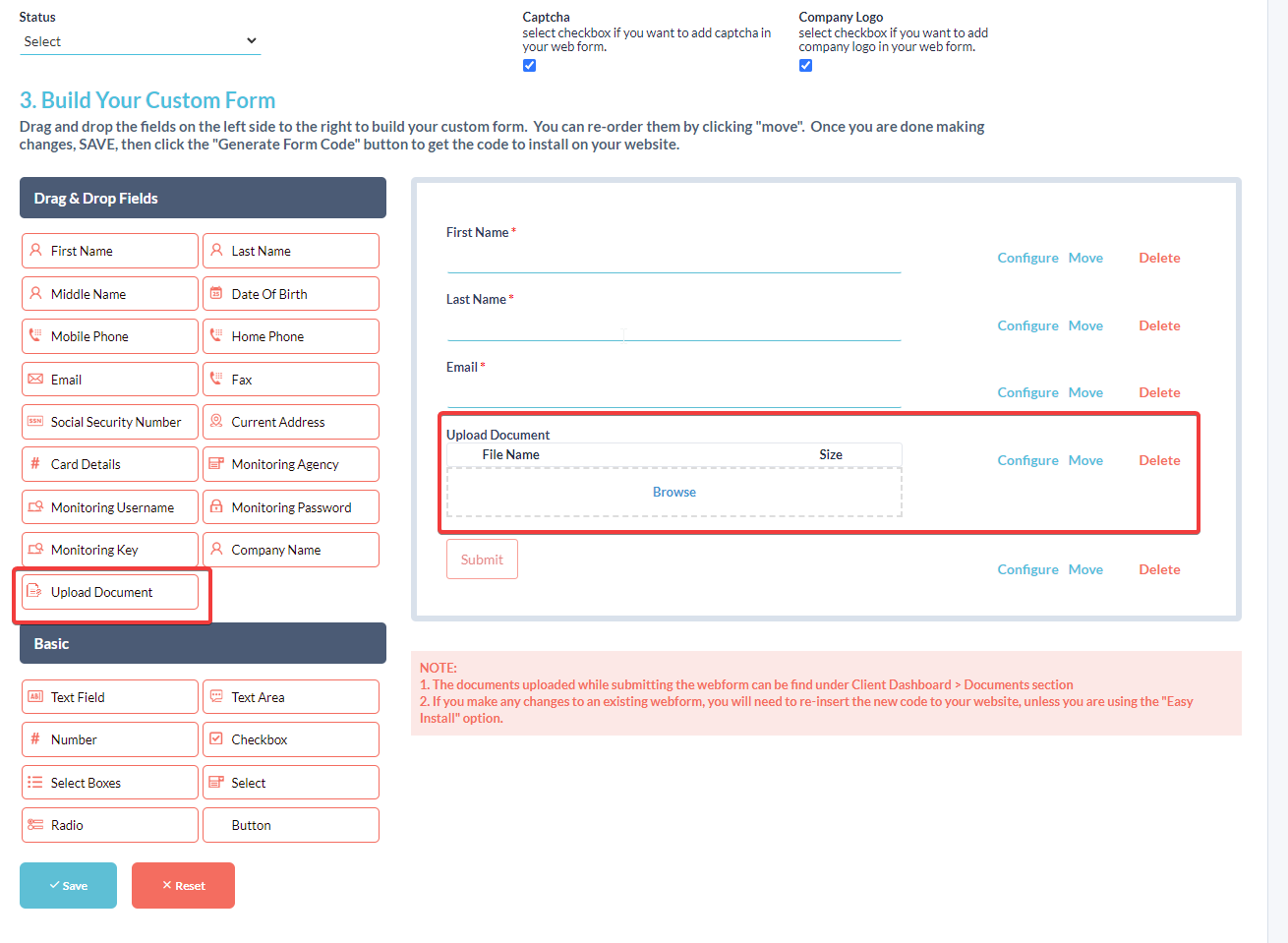Uncheck the Captcha checkbox

click(x=530, y=66)
